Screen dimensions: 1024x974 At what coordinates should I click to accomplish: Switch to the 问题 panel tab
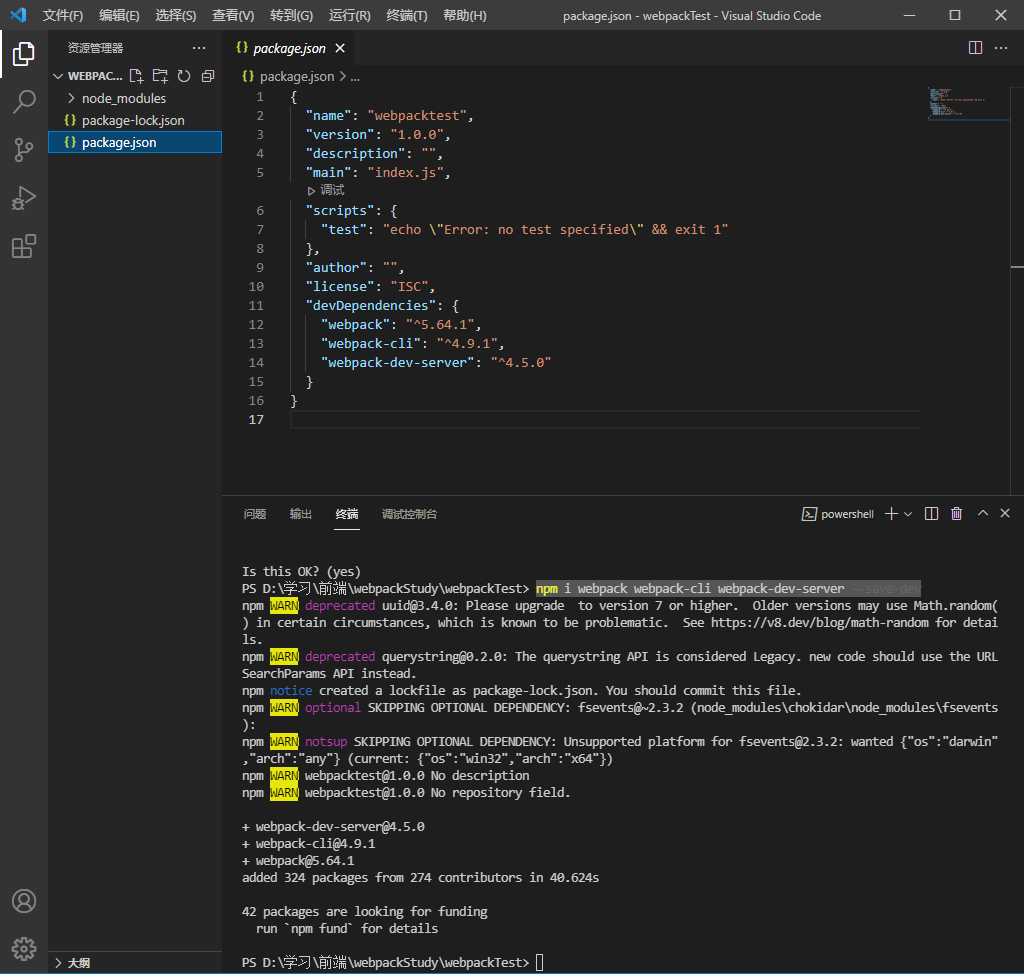tap(255, 514)
